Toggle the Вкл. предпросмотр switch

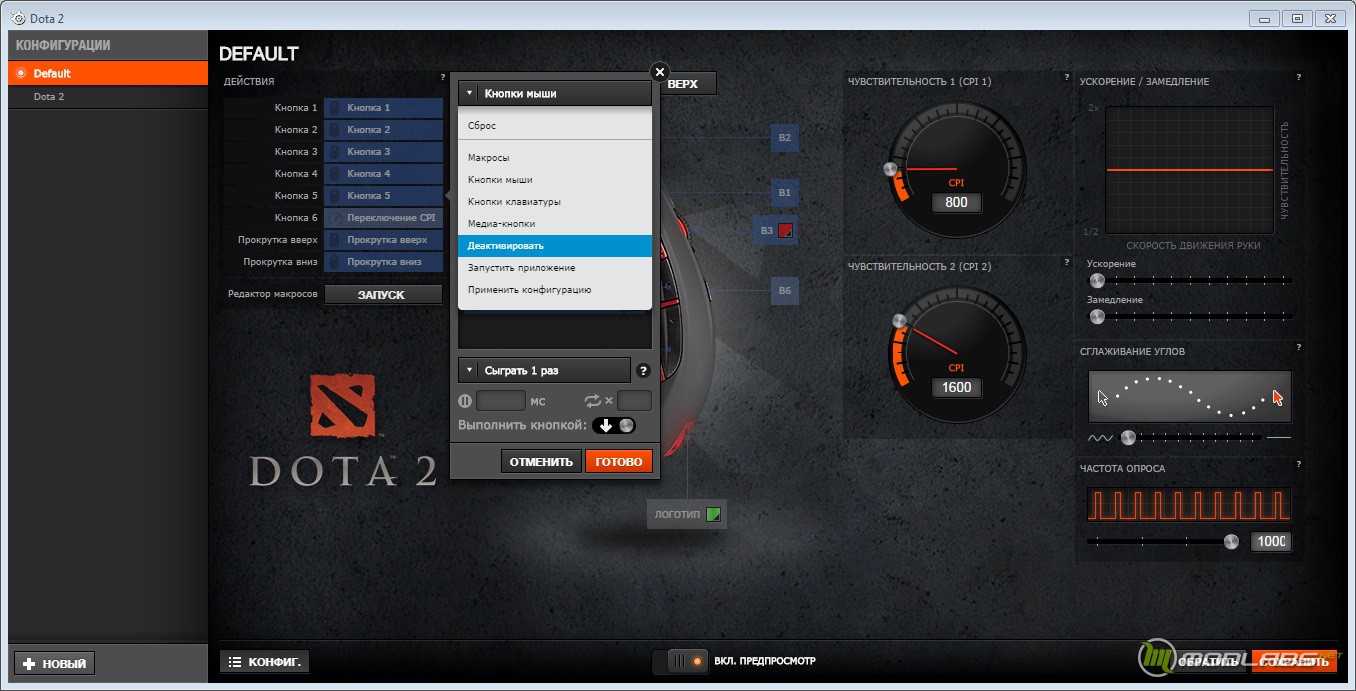click(679, 661)
